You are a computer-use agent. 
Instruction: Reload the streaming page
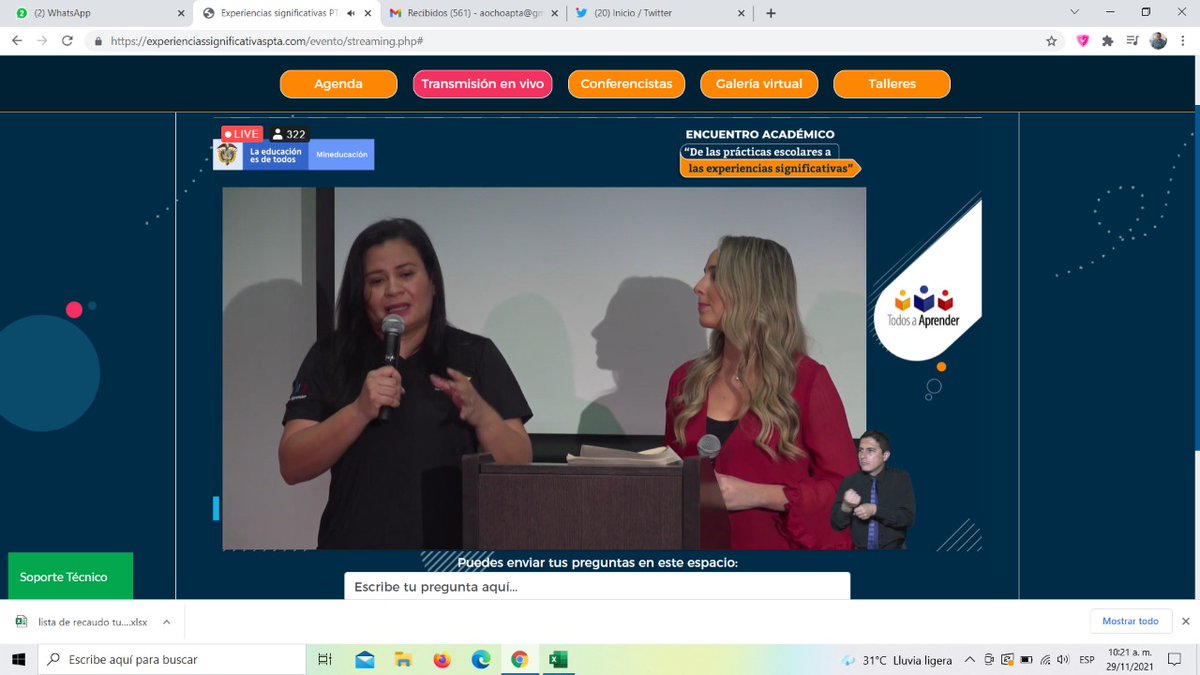click(67, 41)
